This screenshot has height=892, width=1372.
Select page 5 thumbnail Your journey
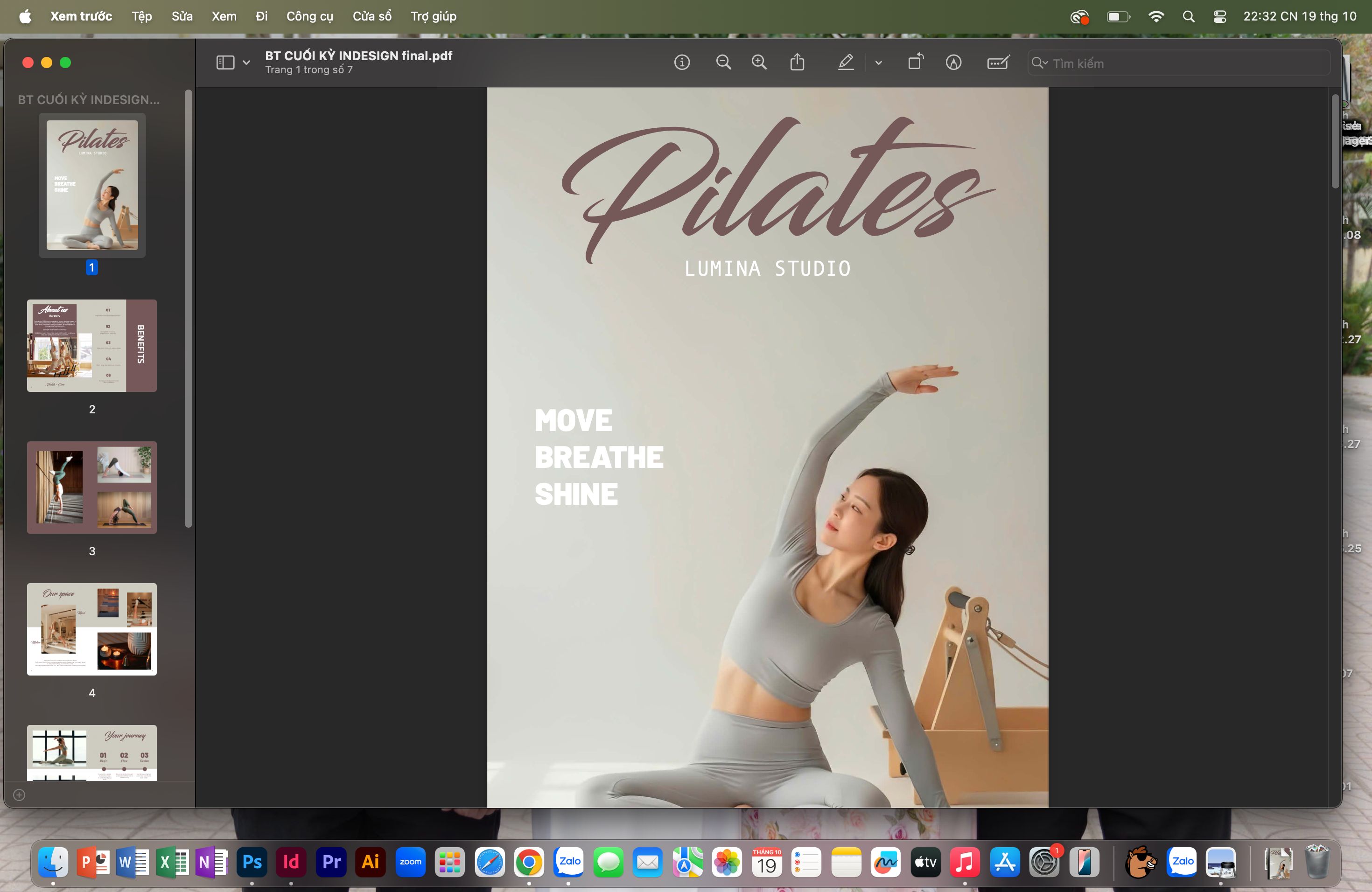pos(91,753)
